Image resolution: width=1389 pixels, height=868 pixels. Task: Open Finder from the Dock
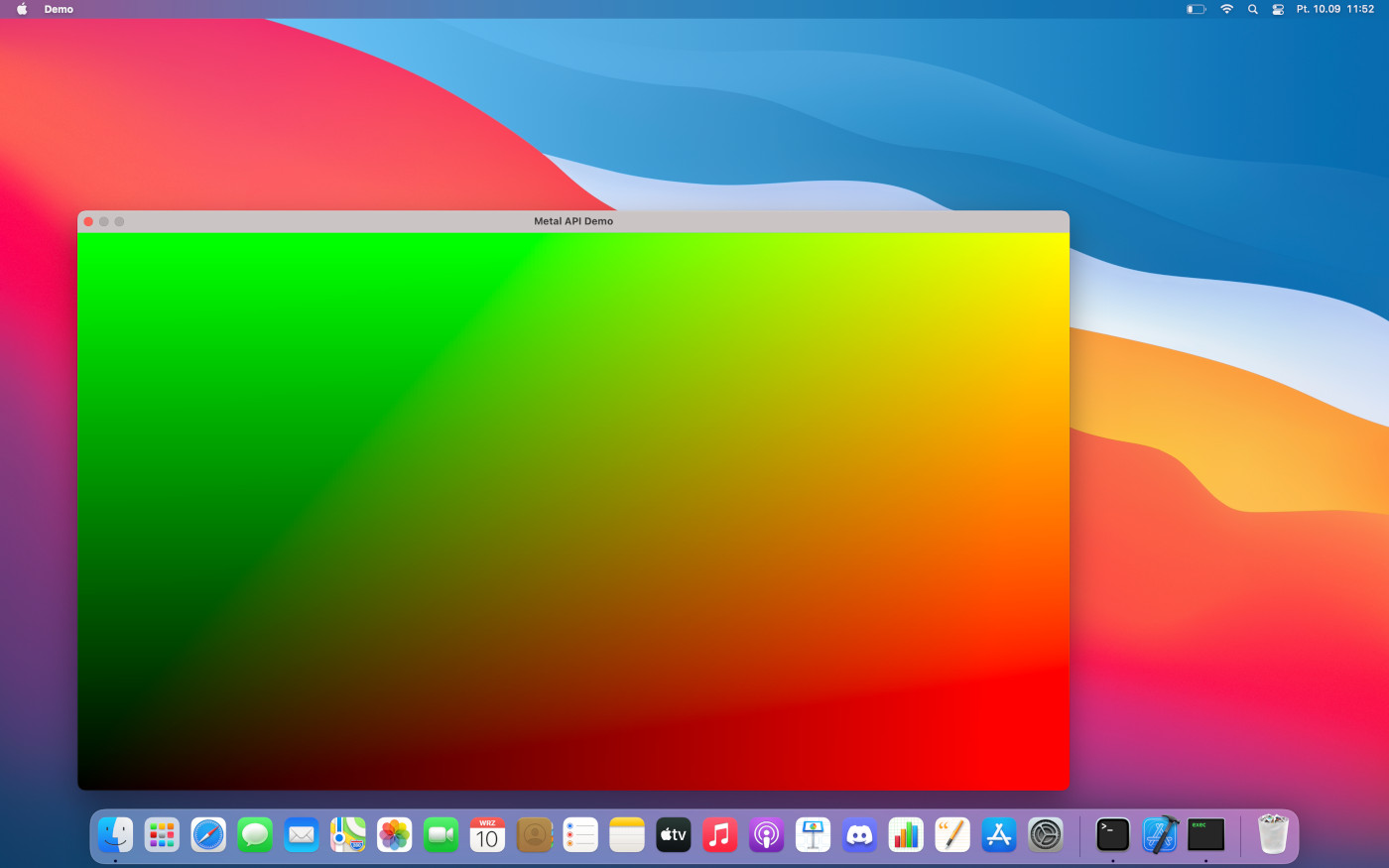pos(115,834)
